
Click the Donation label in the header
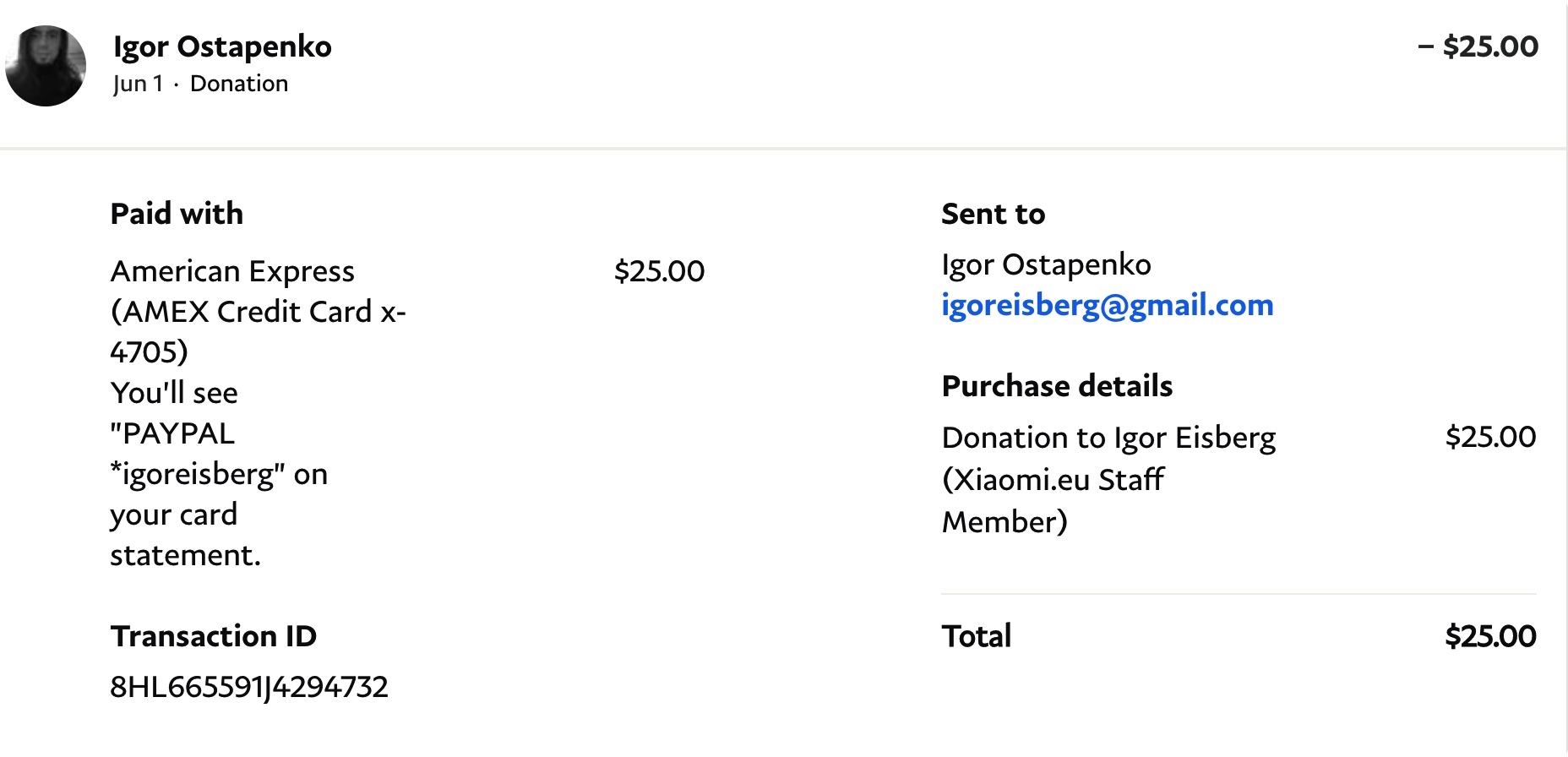tap(239, 84)
